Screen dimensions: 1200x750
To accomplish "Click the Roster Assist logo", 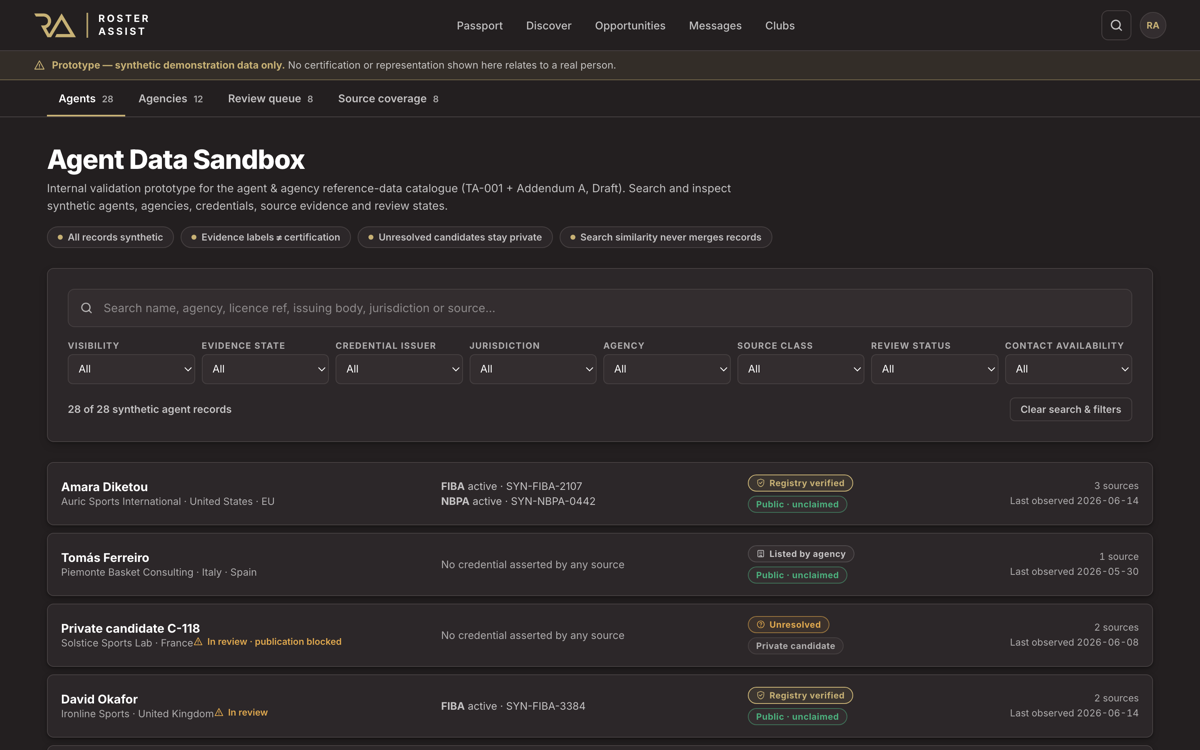I will [x=91, y=25].
